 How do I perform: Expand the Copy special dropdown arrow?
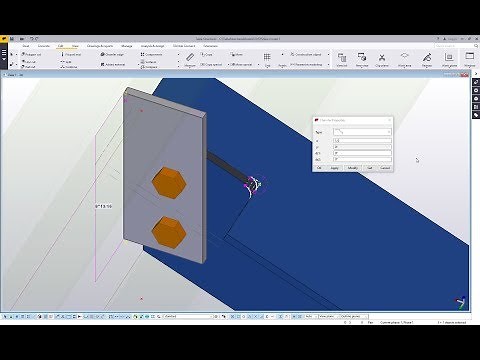click(229, 64)
